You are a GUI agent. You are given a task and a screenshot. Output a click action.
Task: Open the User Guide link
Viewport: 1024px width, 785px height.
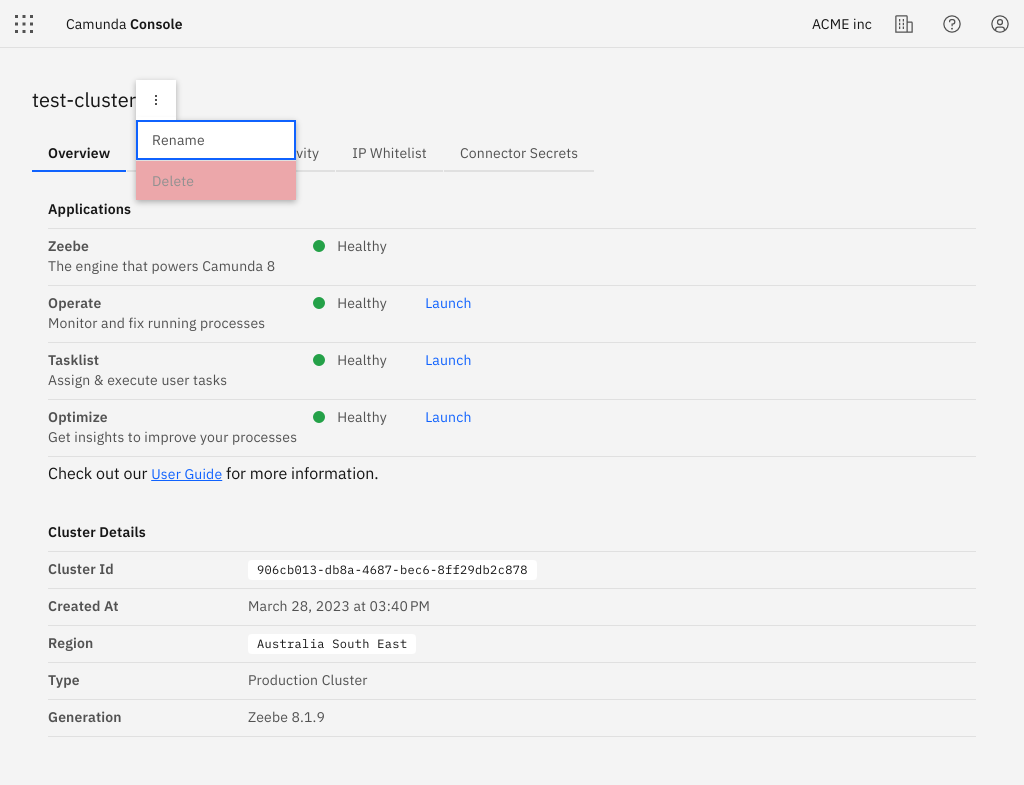tap(186, 474)
